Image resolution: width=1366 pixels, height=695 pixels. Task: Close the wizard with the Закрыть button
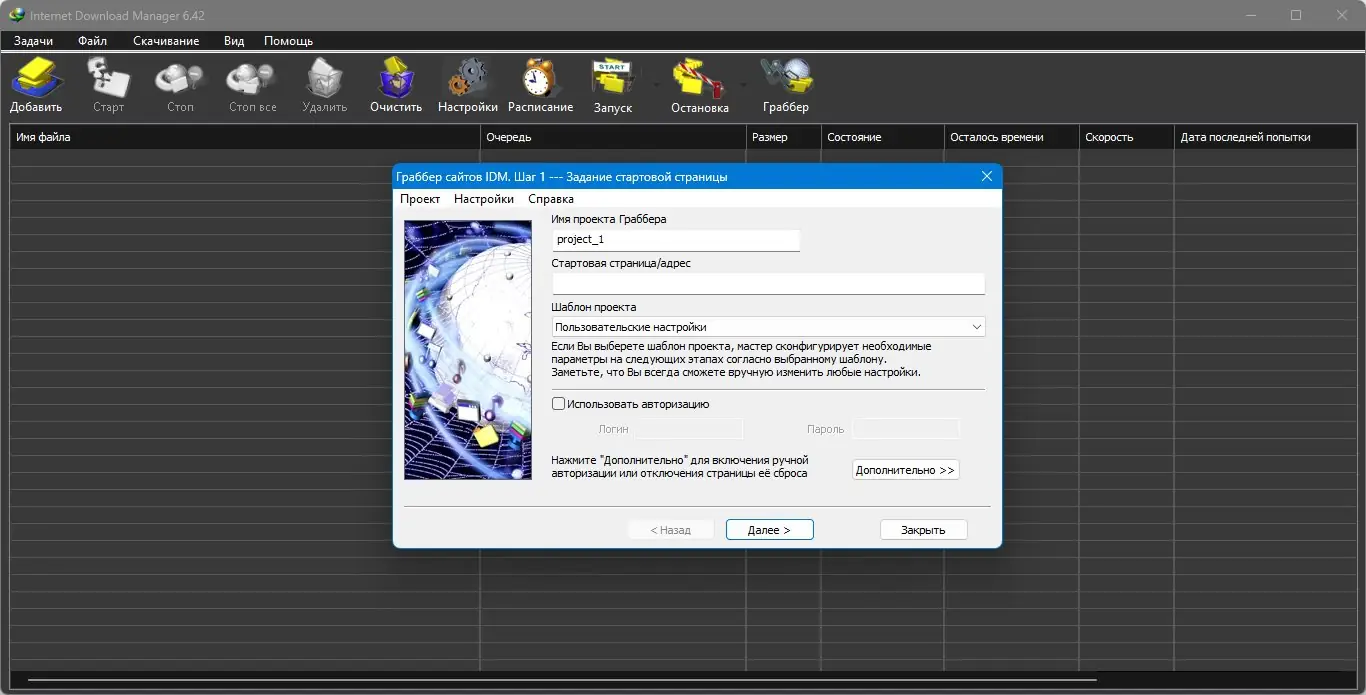click(923, 529)
